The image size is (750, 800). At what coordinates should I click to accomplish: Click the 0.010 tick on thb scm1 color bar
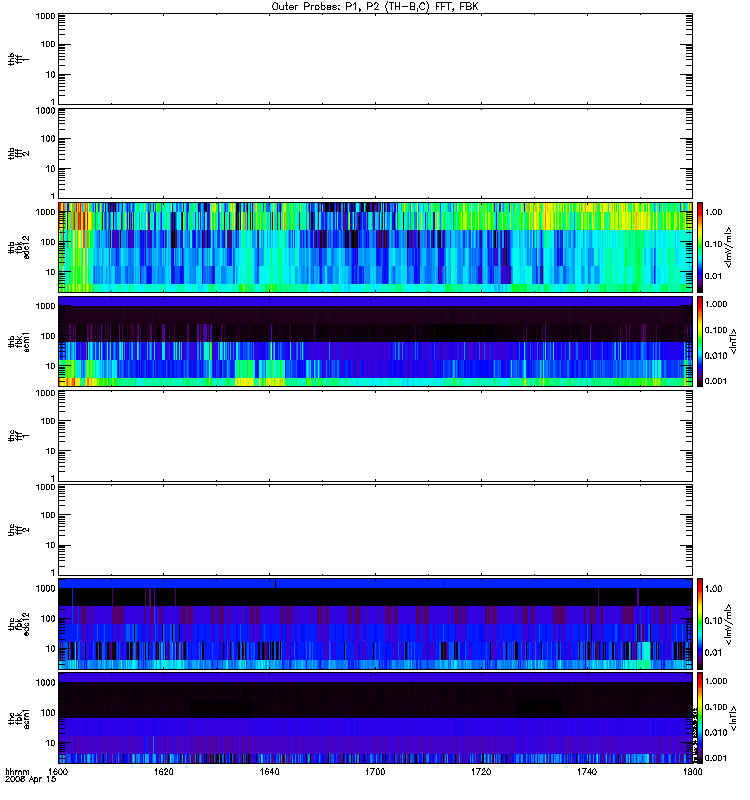716,356
